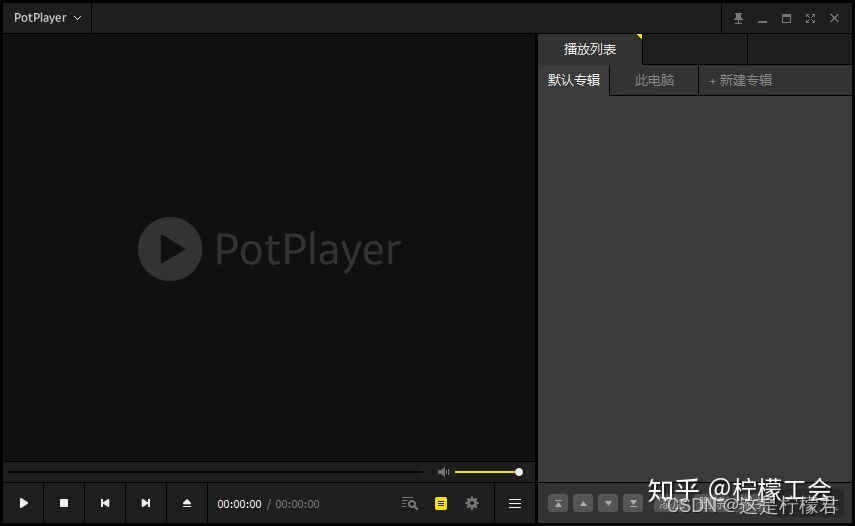The width and height of the screenshot is (855, 526).
Task: Click the PotPlayer logo play circle
Action: [x=170, y=249]
